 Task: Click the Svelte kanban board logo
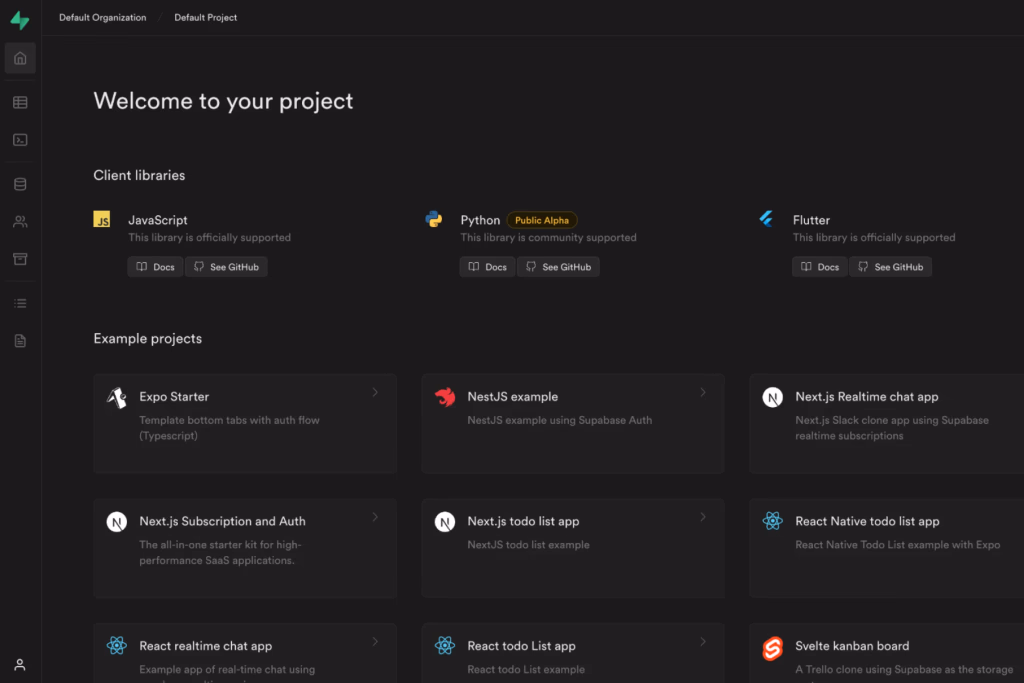773,648
